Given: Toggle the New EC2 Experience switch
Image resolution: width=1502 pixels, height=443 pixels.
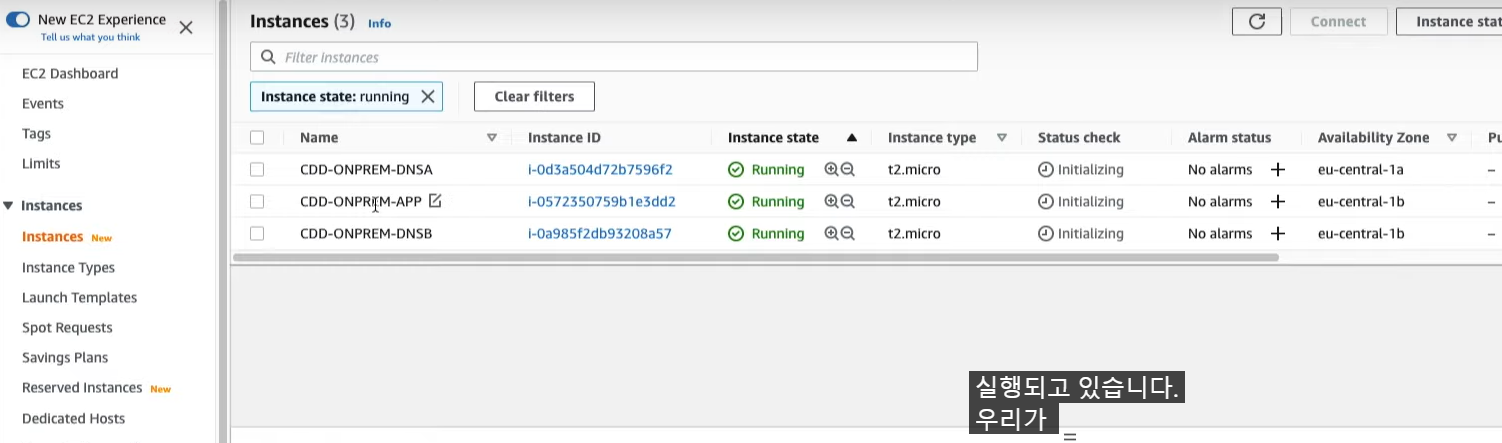Looking at the screenshot, I should coord(18,19).
